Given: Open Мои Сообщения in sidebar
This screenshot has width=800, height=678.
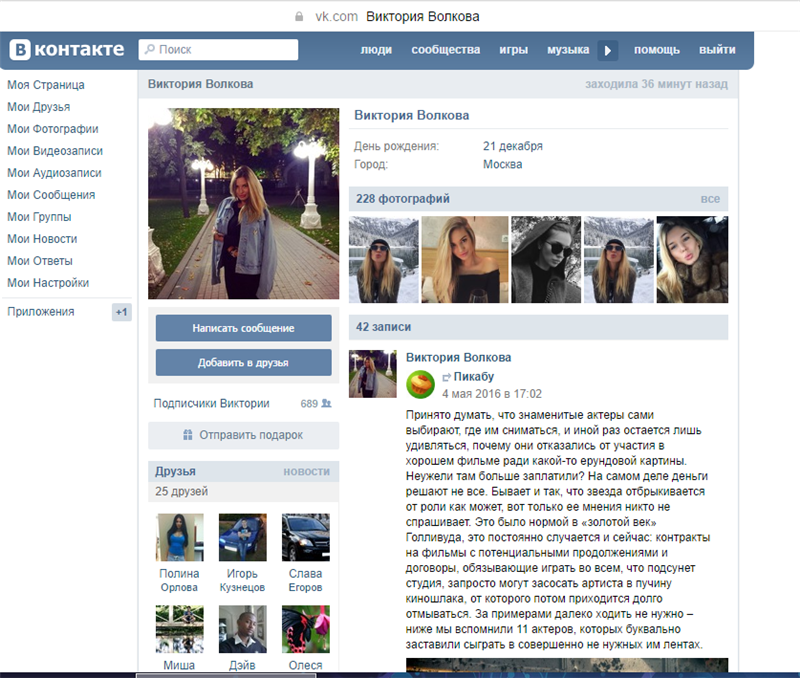Looking at the screenshot, I should point(51,194).
